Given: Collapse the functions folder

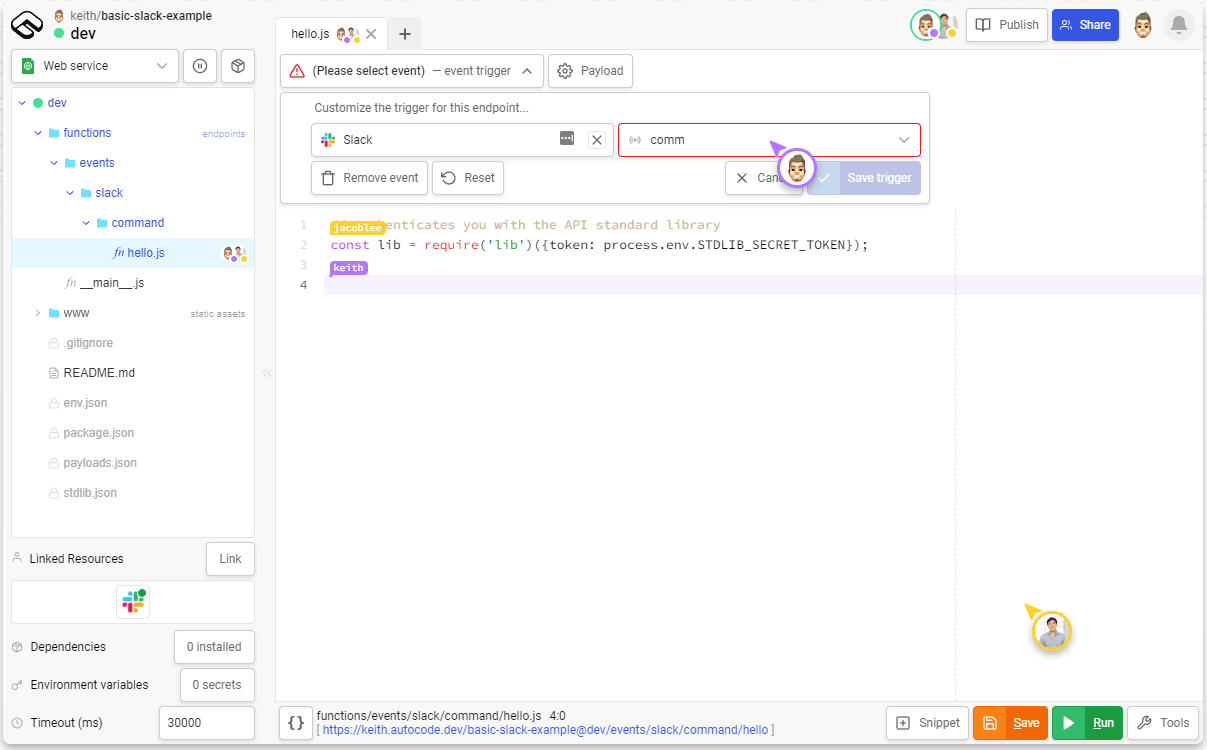Looking at the screenshot, I should (38, 133).
